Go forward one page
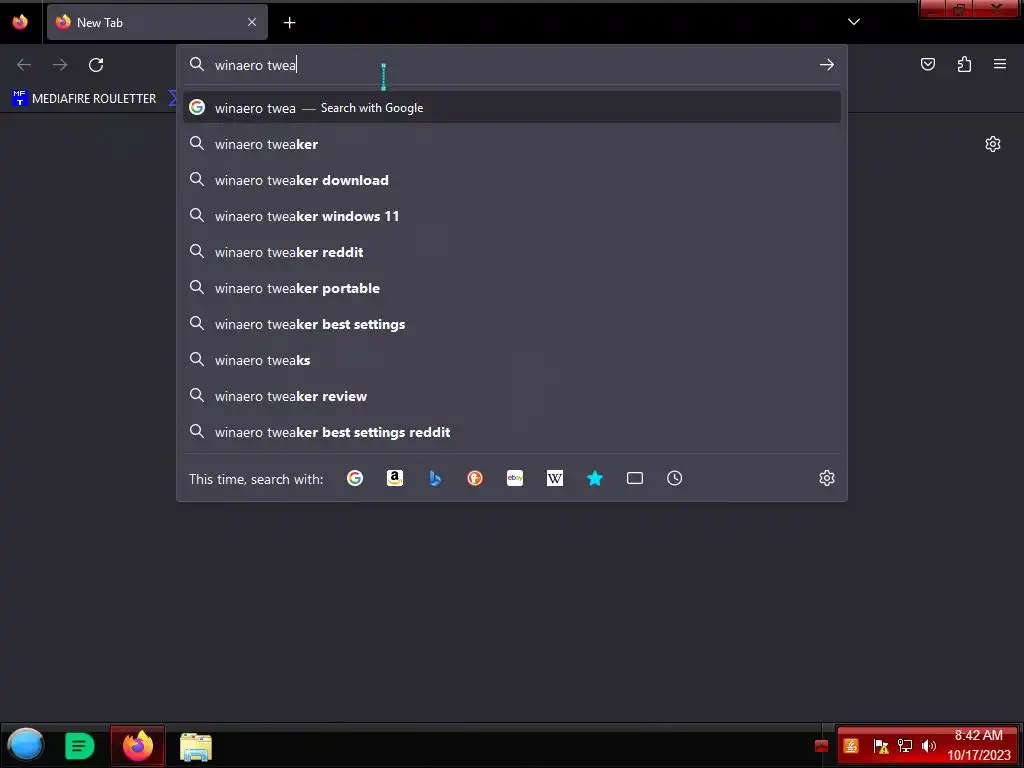 (60, 65)
